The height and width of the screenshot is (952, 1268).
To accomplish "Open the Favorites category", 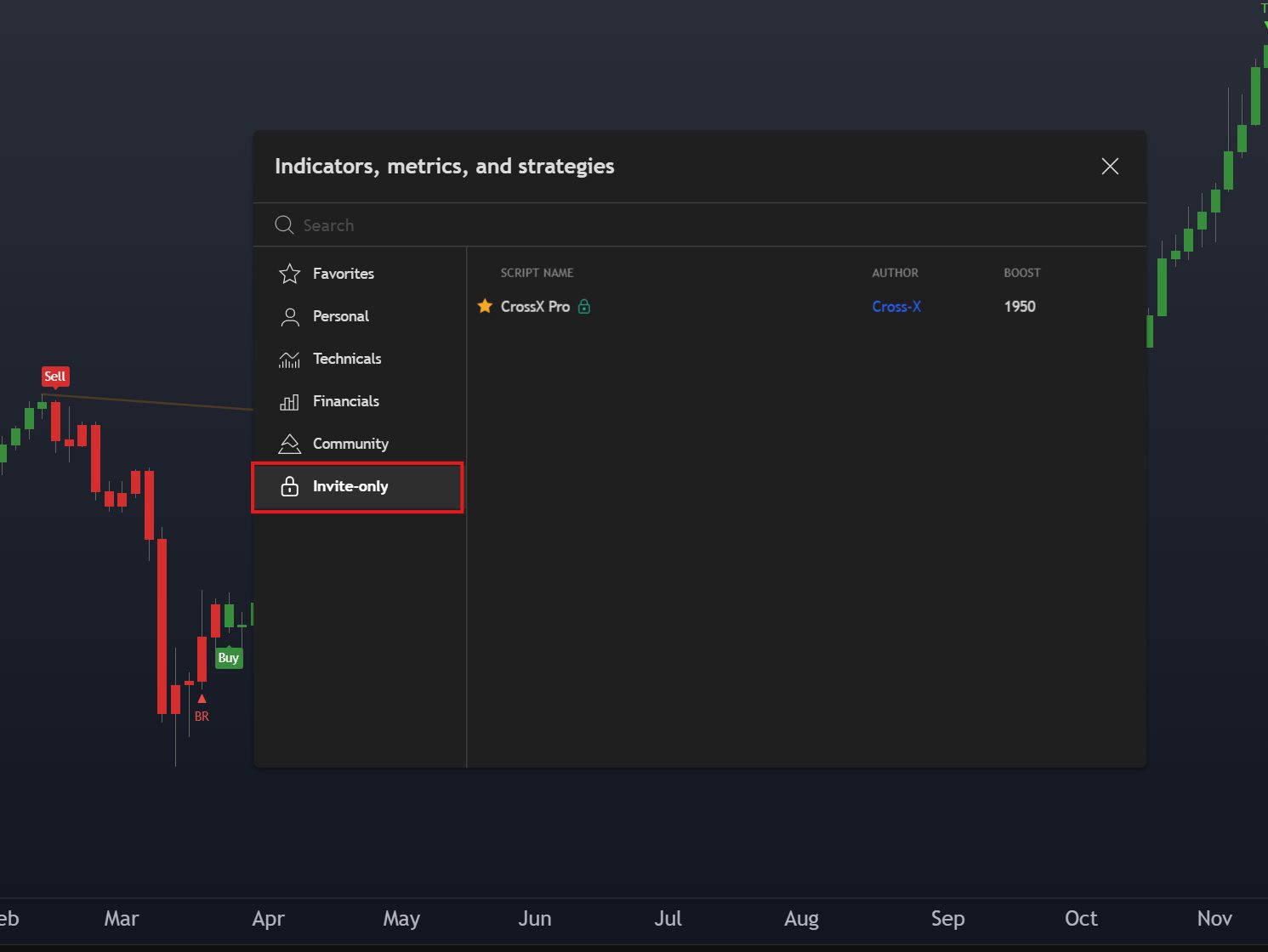I will (x=344, y=274).
